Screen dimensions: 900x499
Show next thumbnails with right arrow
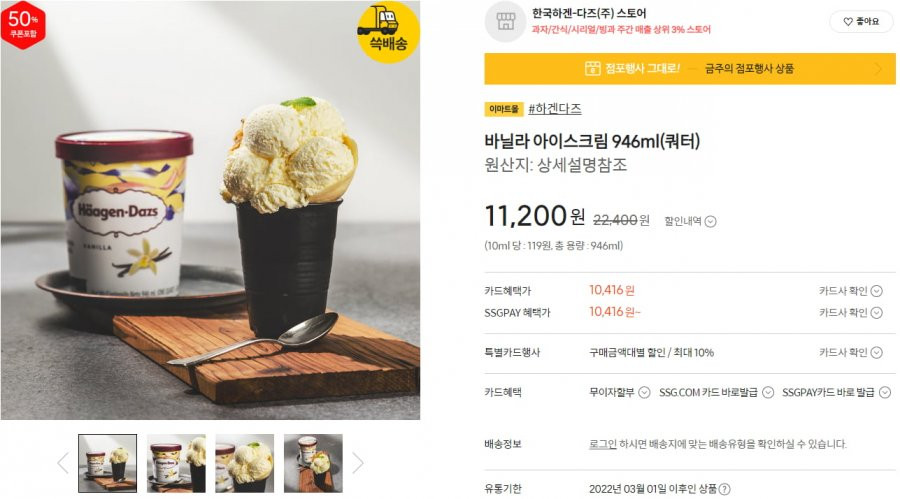pos(358,463)
